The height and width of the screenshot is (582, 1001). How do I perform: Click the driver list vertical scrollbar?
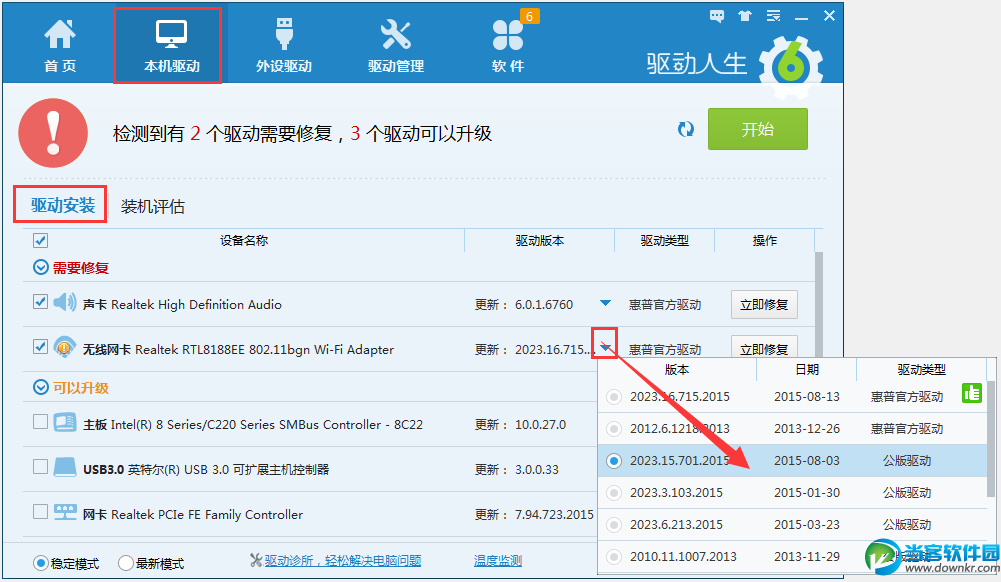[x=818, y=304]
